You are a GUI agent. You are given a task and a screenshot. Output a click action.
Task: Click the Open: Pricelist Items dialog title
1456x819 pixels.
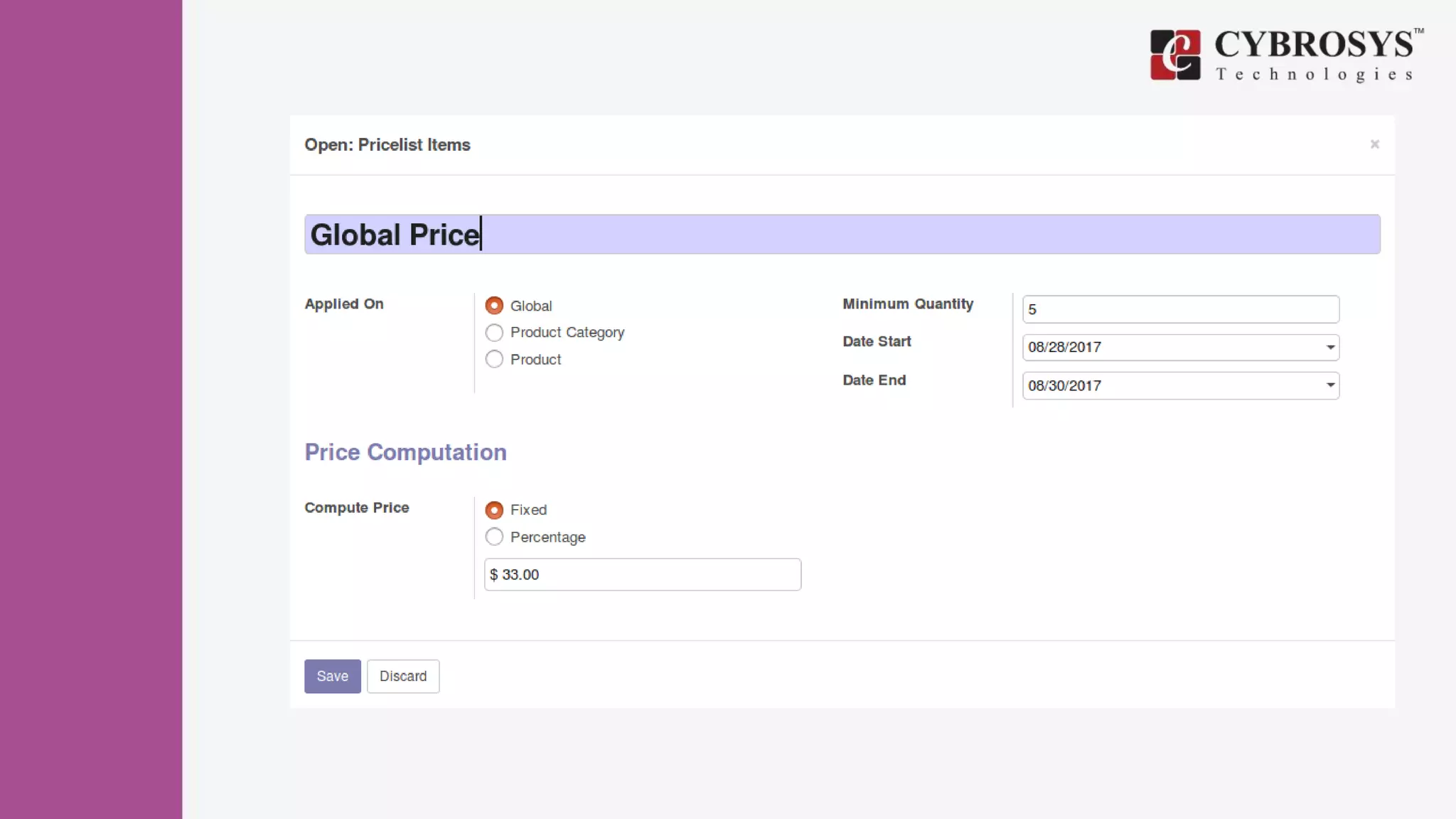[387, 145]
